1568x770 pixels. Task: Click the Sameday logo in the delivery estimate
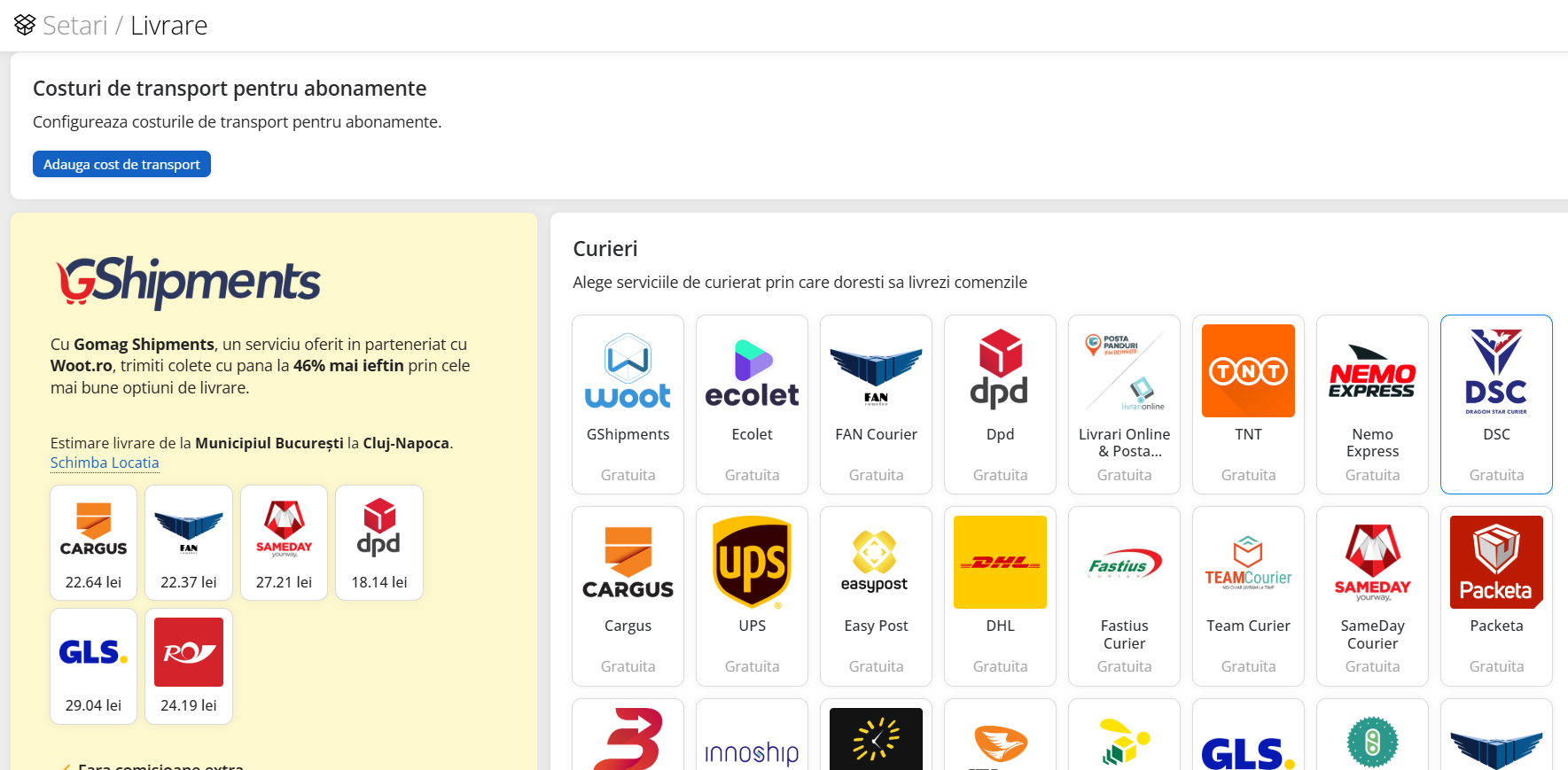point(284,529)
